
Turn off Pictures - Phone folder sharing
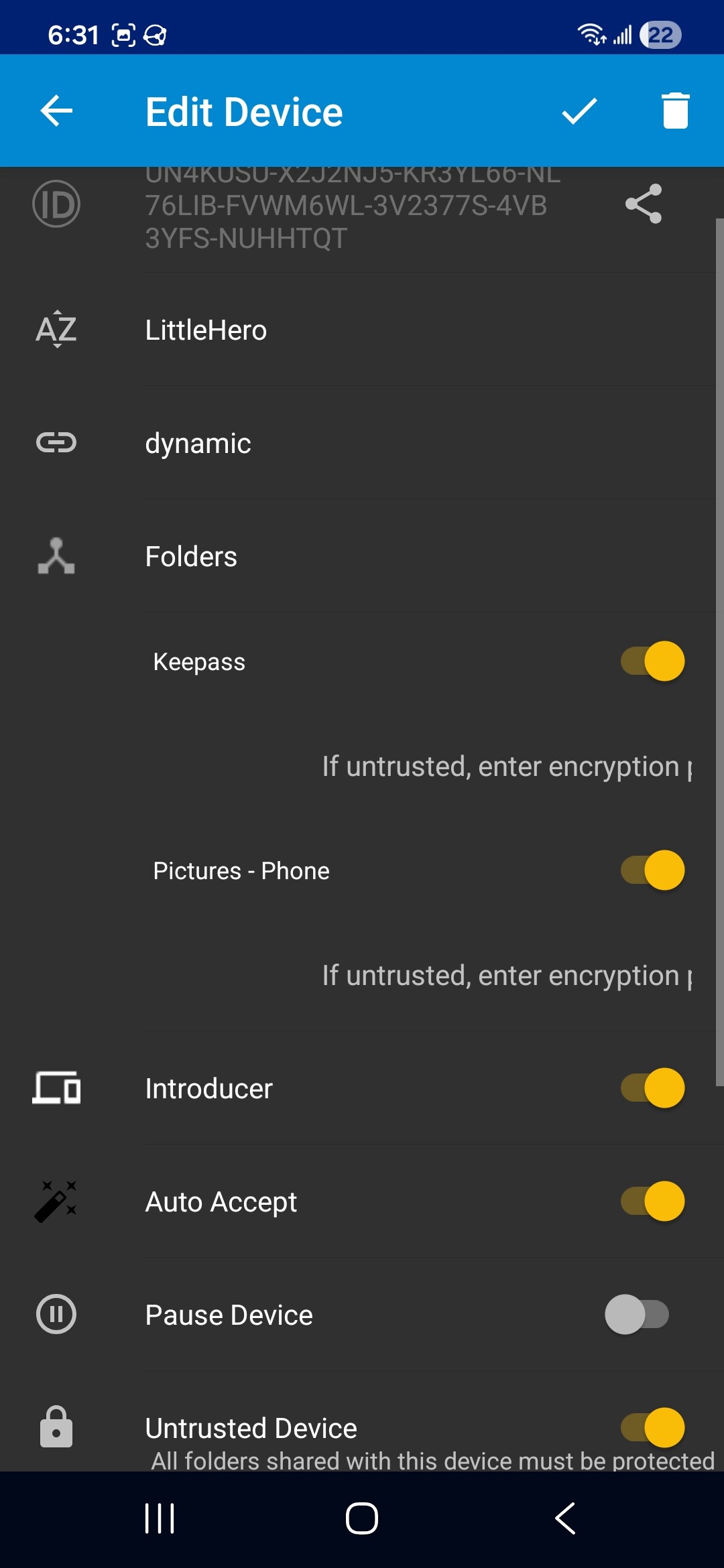pos(652,870)
